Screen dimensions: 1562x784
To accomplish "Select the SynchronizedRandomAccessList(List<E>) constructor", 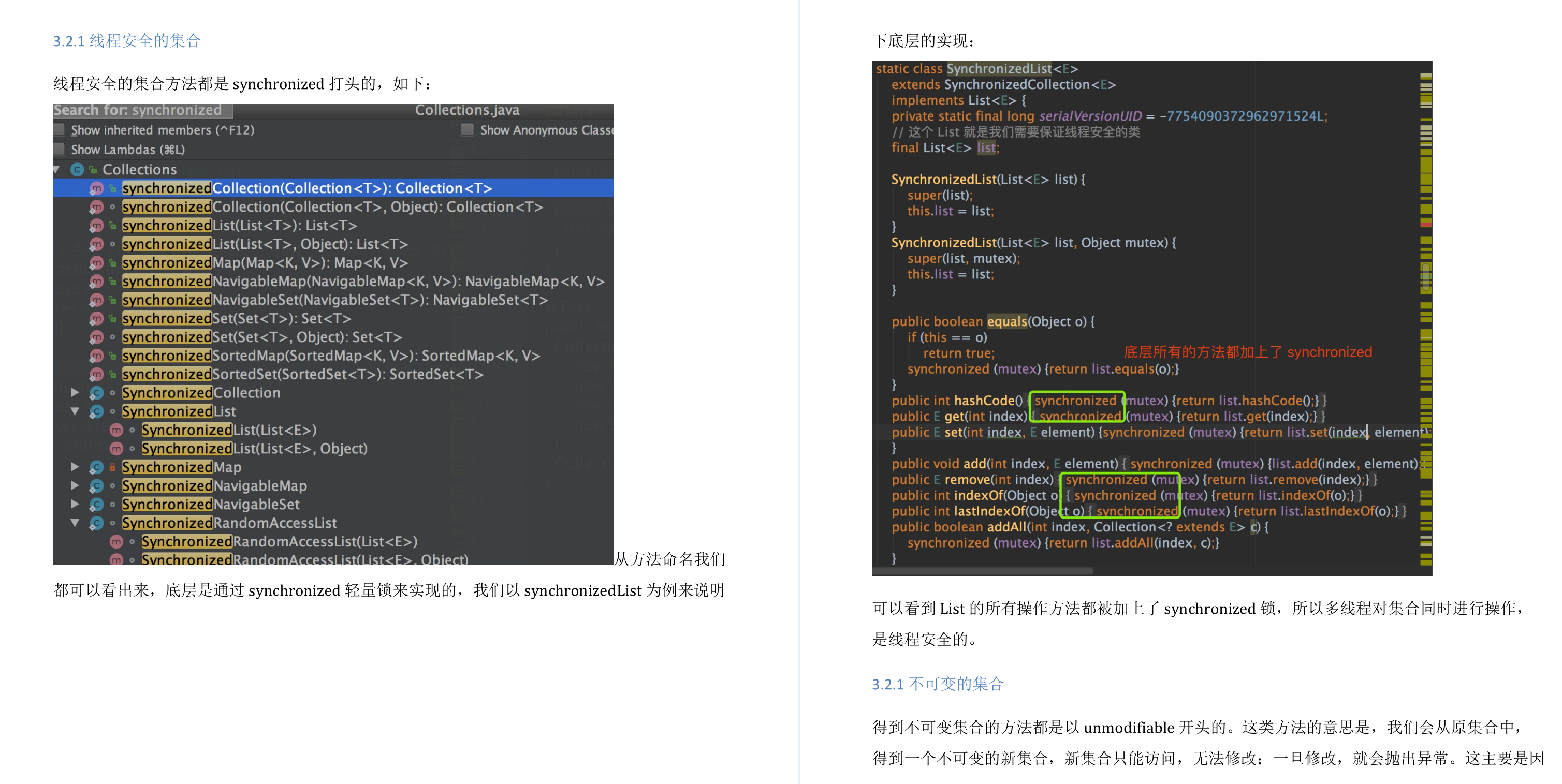I will [x=280, y=542].
